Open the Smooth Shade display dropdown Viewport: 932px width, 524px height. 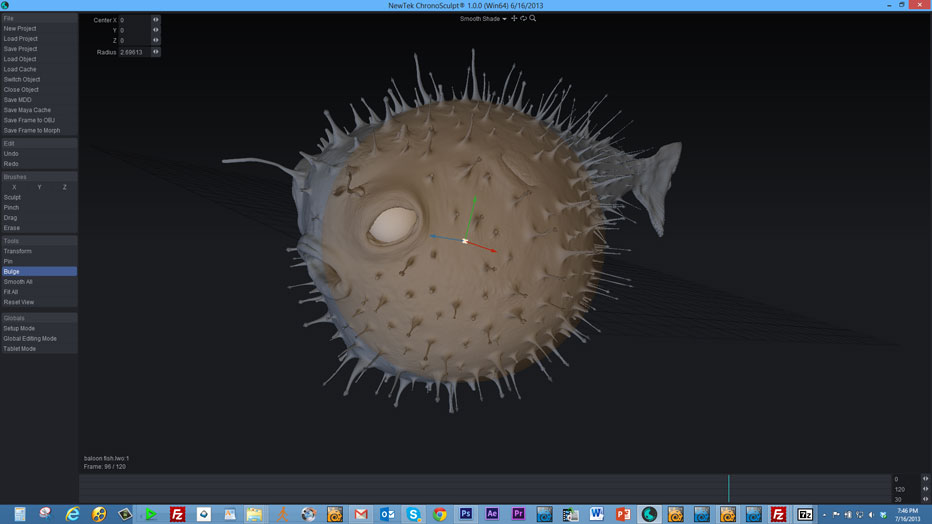coord(483,19)
